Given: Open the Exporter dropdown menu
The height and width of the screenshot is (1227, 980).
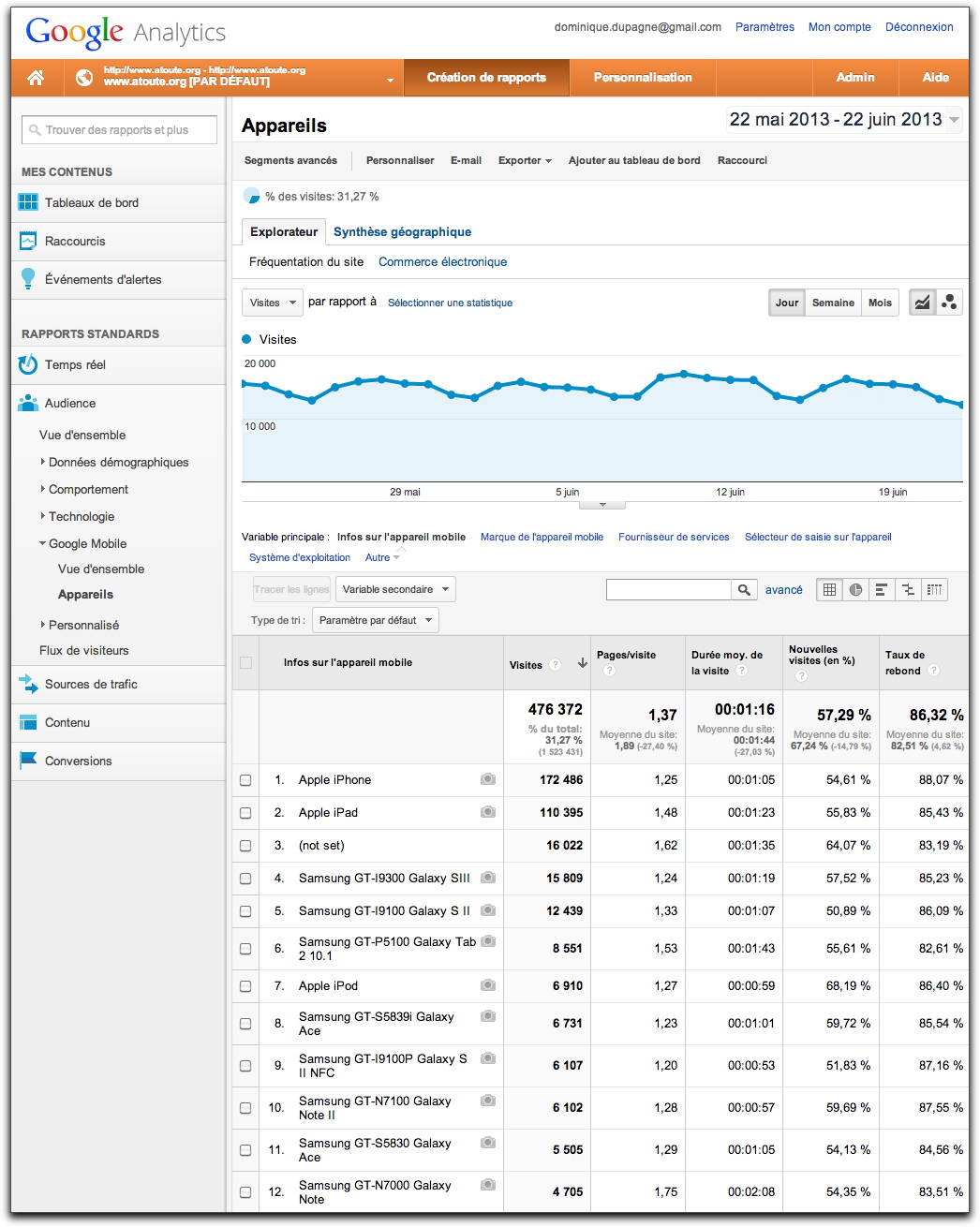Looking at the screenshot, I should [525, 160].
